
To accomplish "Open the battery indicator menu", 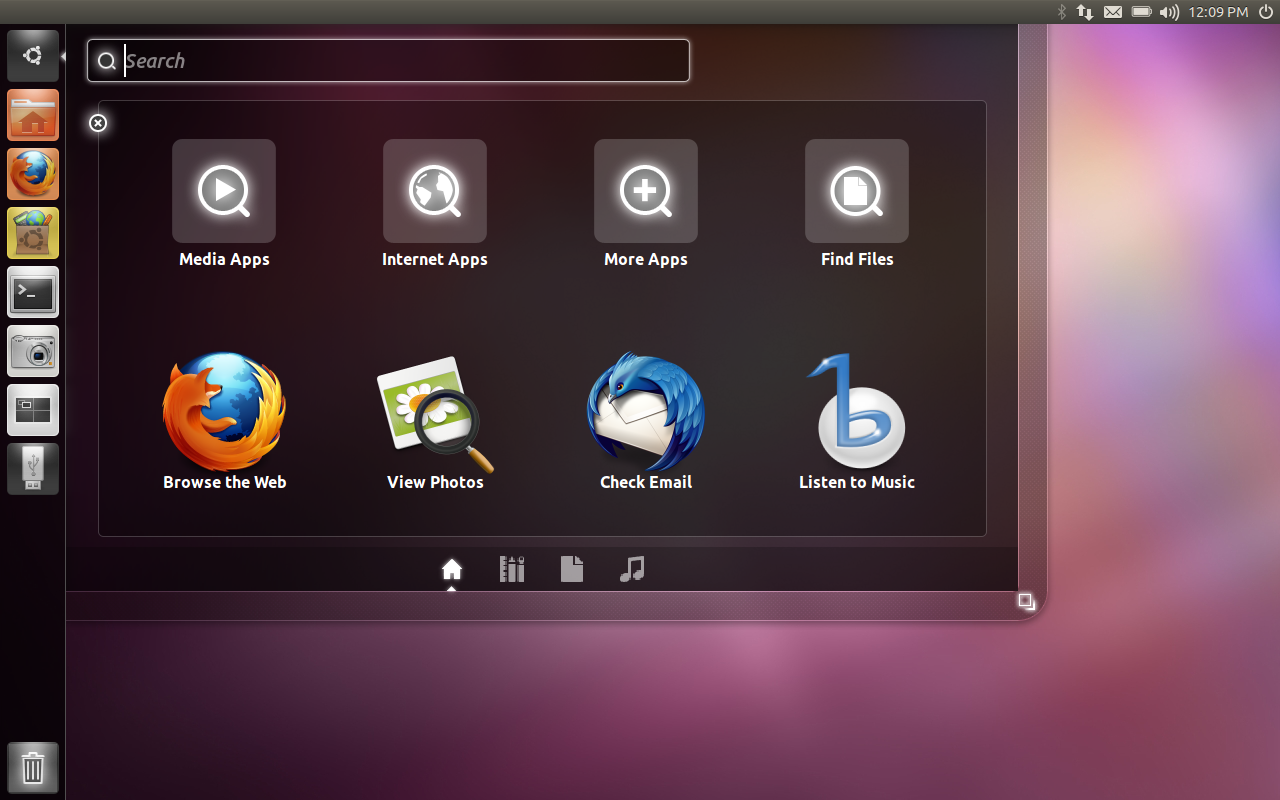I will point(1140,12).
